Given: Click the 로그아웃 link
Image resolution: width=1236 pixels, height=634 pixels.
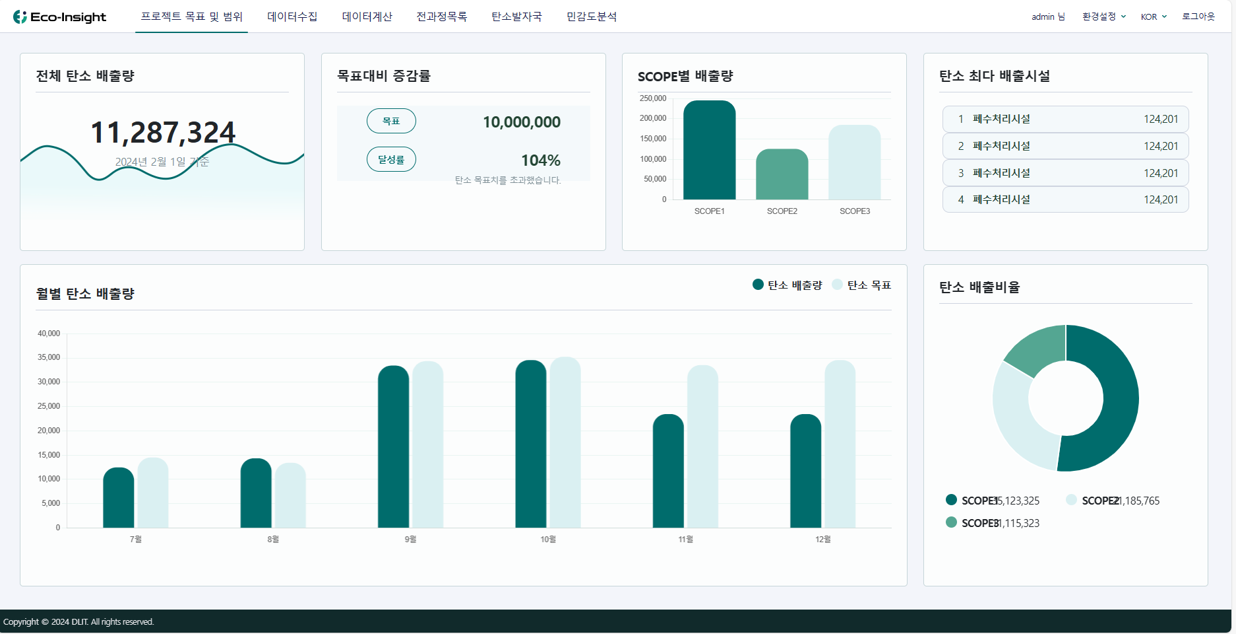Looking at the screenshot, I should coord(1198,17).
